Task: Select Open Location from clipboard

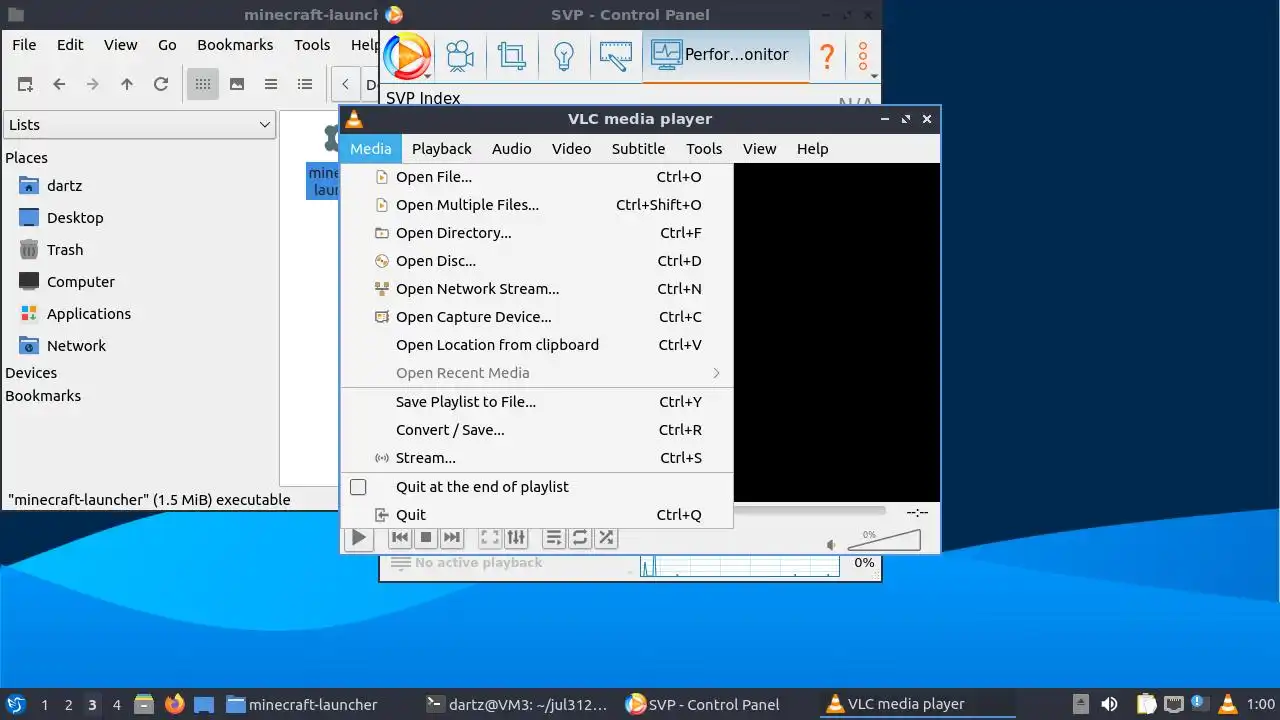Action: [x=537, y=345]
